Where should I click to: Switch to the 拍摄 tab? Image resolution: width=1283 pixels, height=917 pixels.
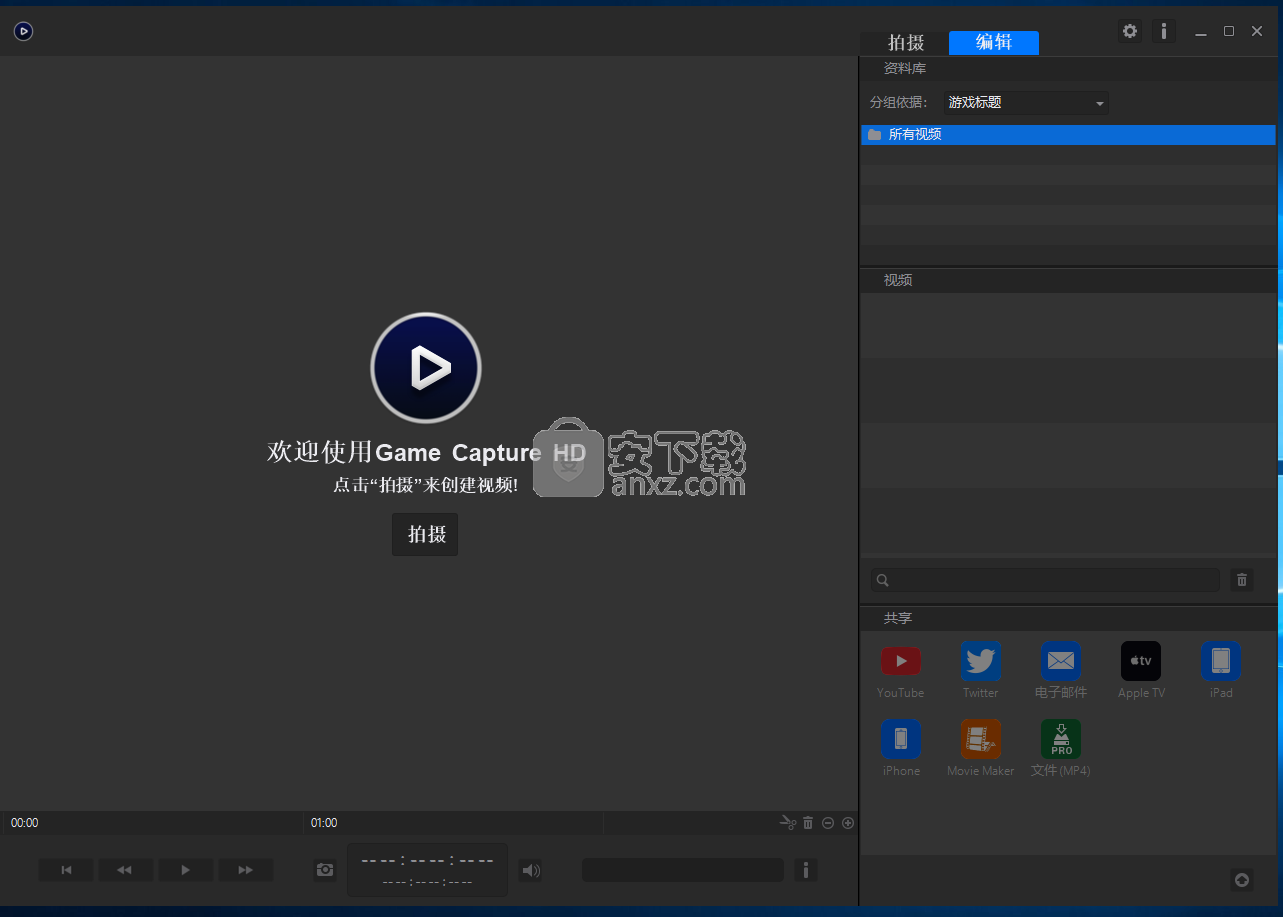[906, 43]
